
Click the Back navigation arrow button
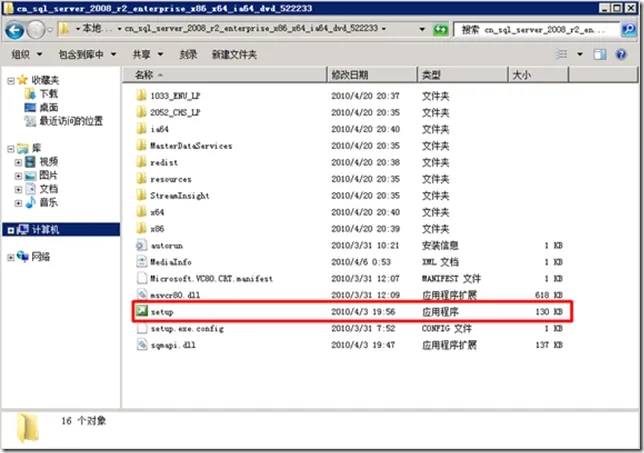tap(15, 30)
